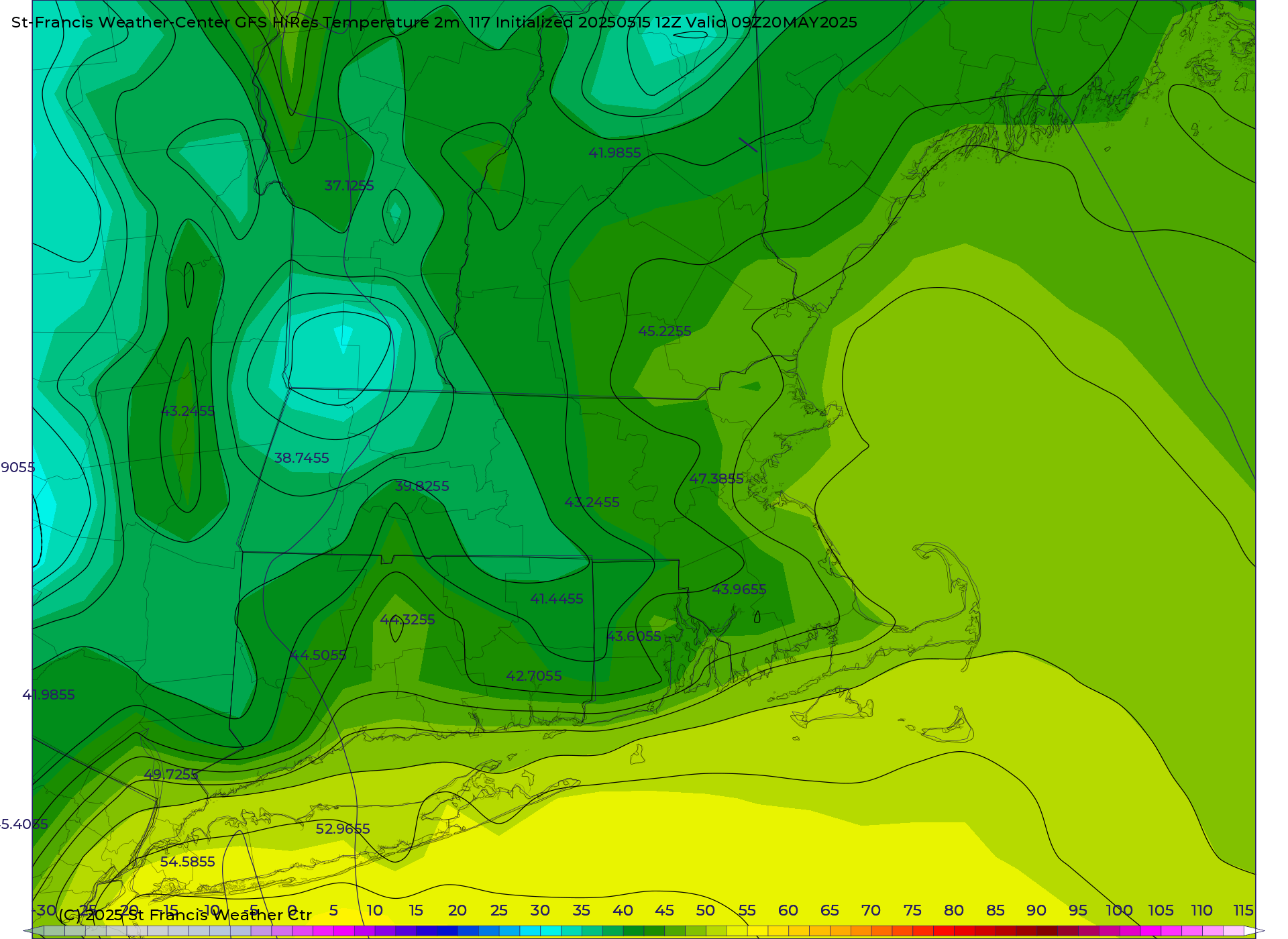Click the 105 label on the color scale

pos(1161,910)
